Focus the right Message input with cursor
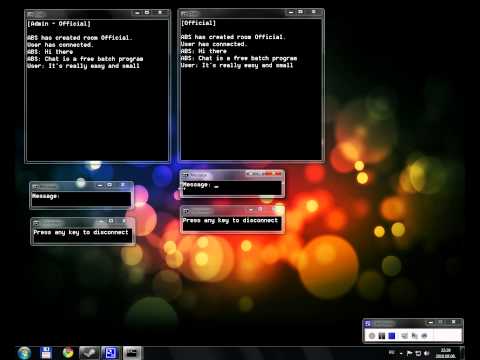 point(232,188)
